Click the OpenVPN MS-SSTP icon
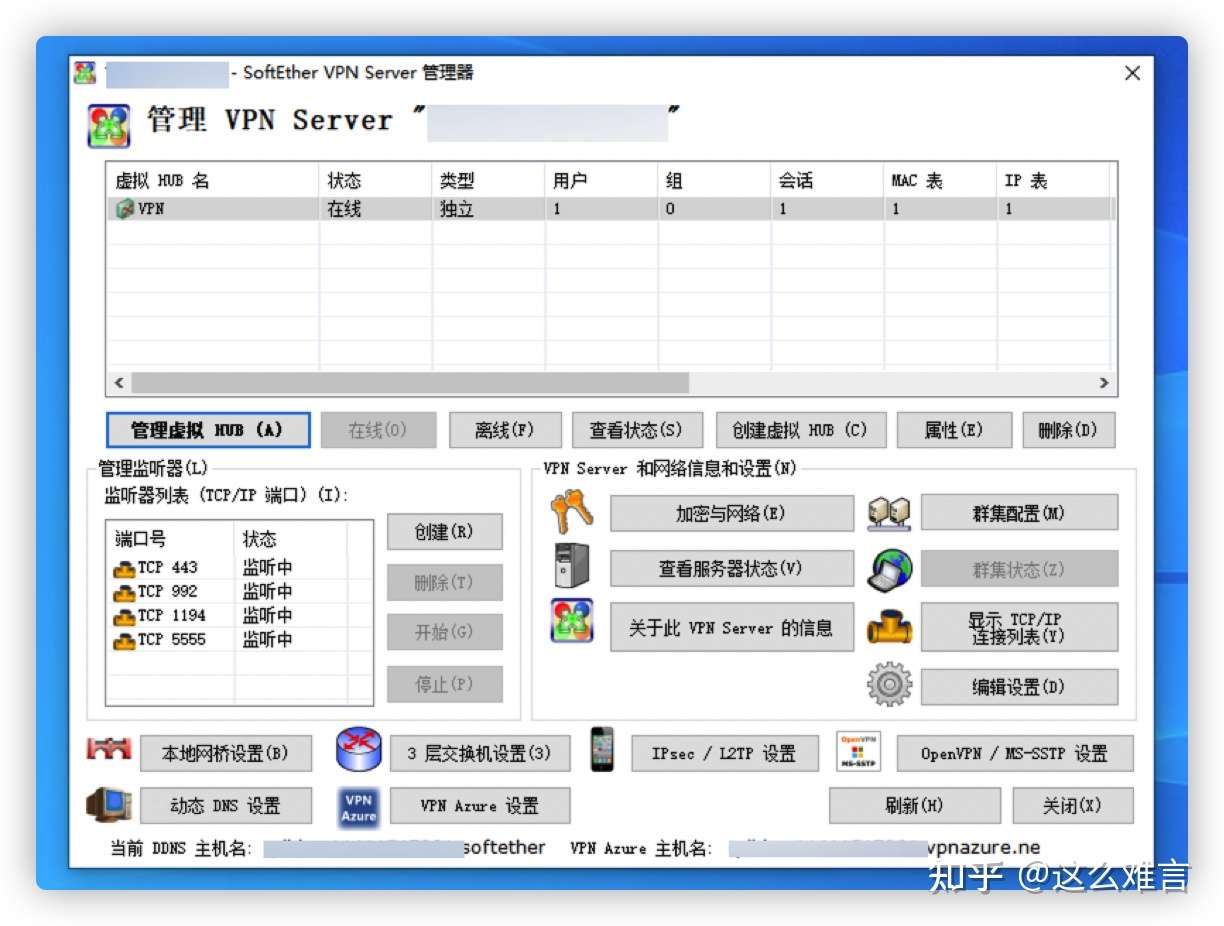The height and width of the screenshot is (926, 1224). pos(858,752)
